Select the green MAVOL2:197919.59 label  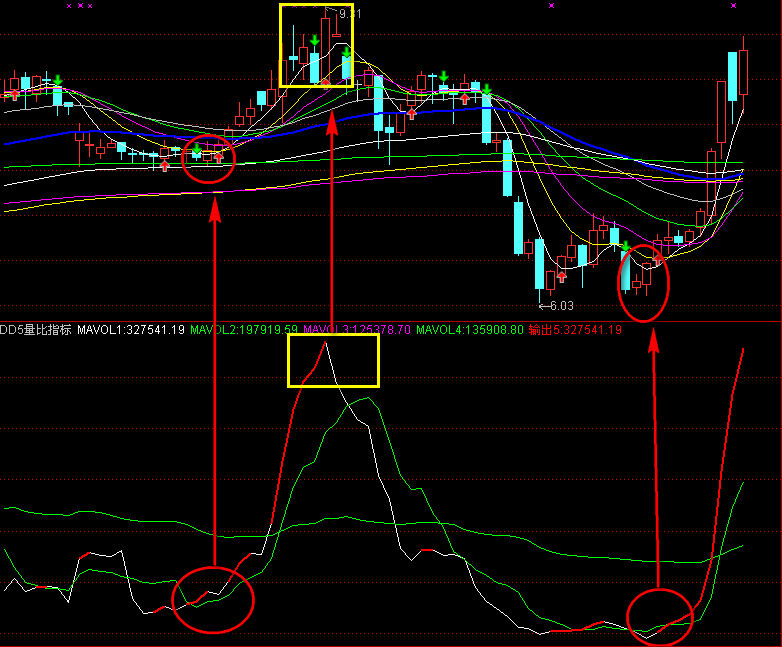coord(244,330)
